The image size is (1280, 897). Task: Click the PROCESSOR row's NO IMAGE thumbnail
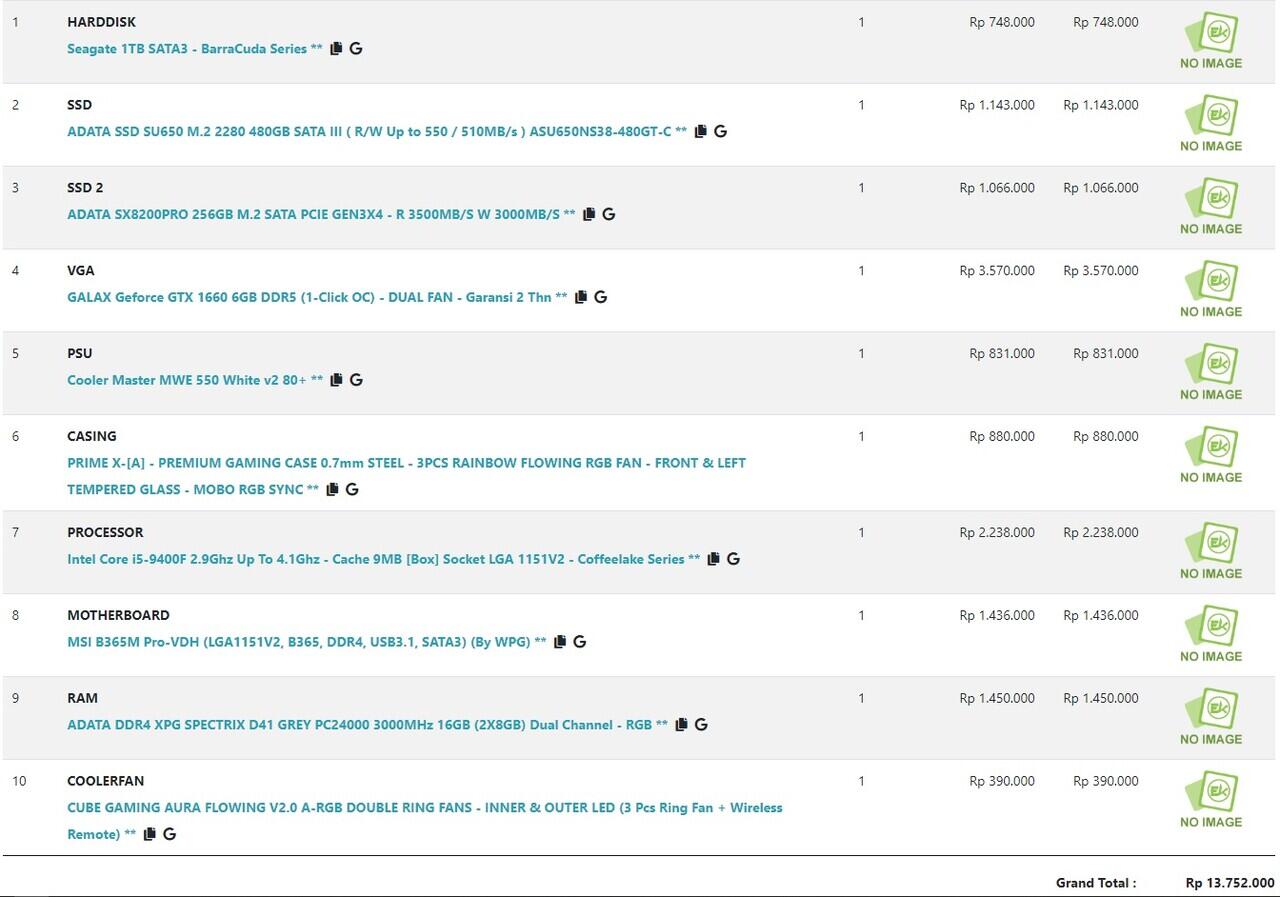1211,552
